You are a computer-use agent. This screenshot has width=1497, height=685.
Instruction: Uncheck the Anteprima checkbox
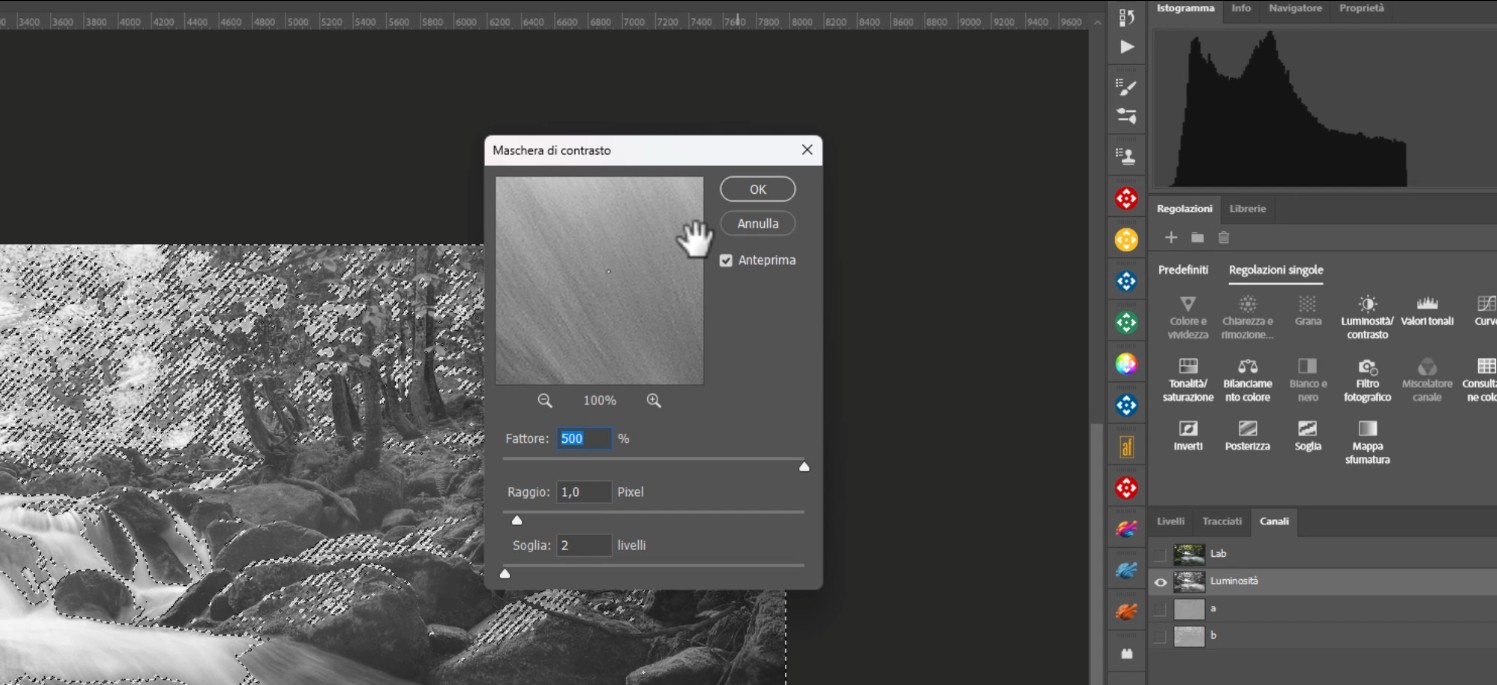[726, 260]
